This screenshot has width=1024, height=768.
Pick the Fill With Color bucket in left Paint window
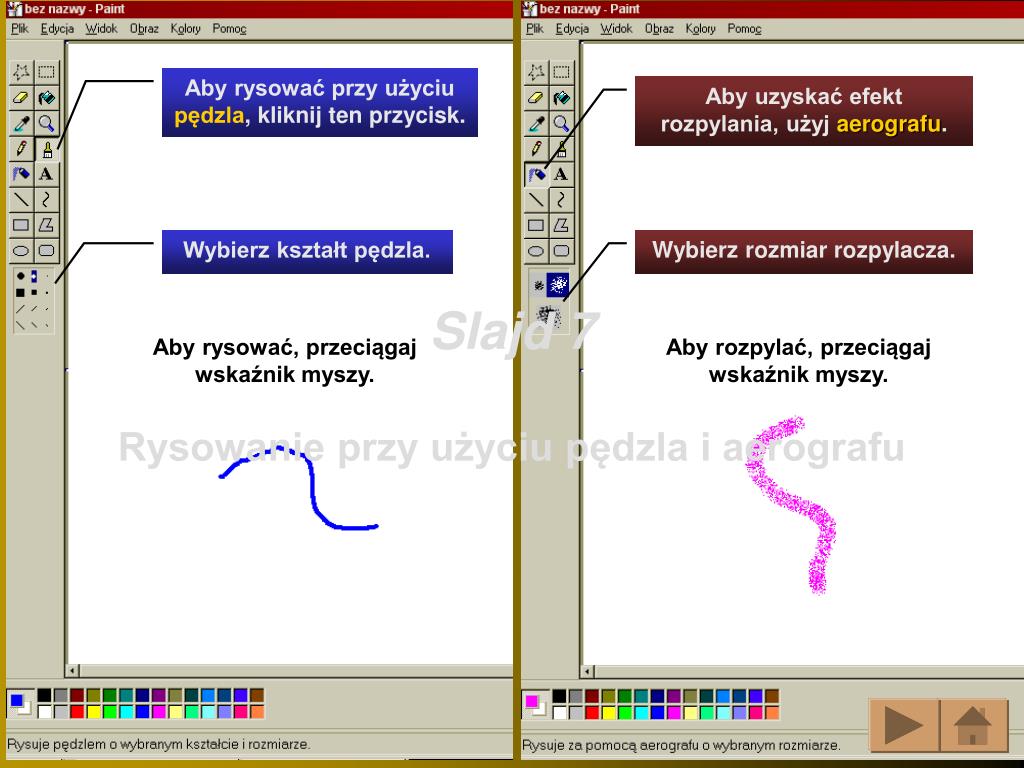click(x=46, y=97)
